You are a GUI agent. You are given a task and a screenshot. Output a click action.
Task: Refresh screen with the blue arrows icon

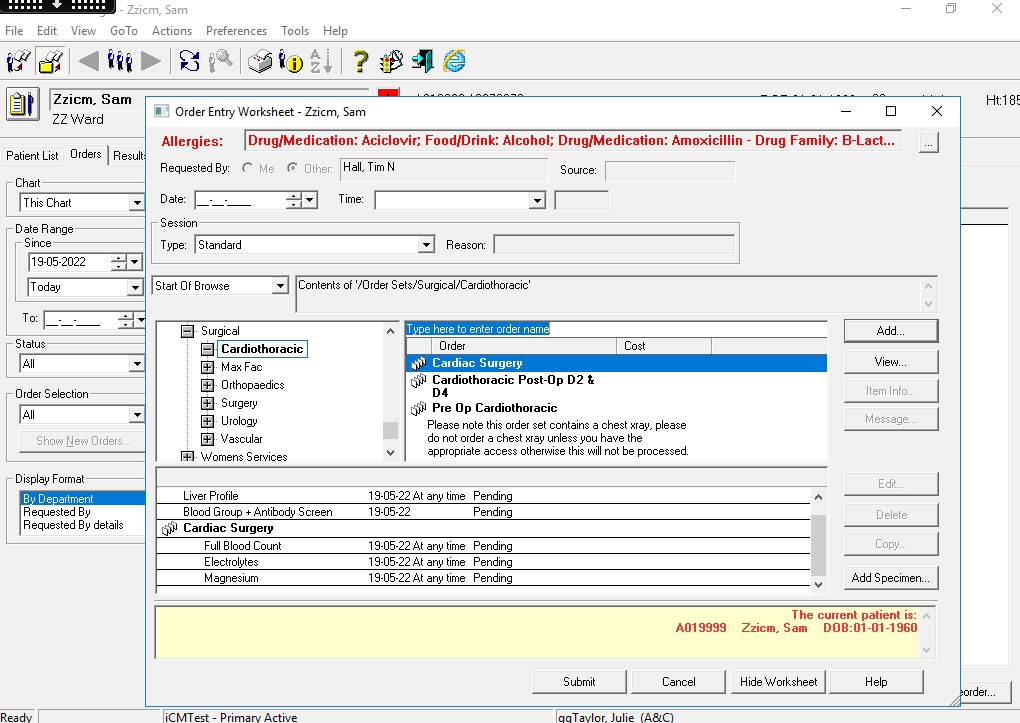click(x=189, y=61)
